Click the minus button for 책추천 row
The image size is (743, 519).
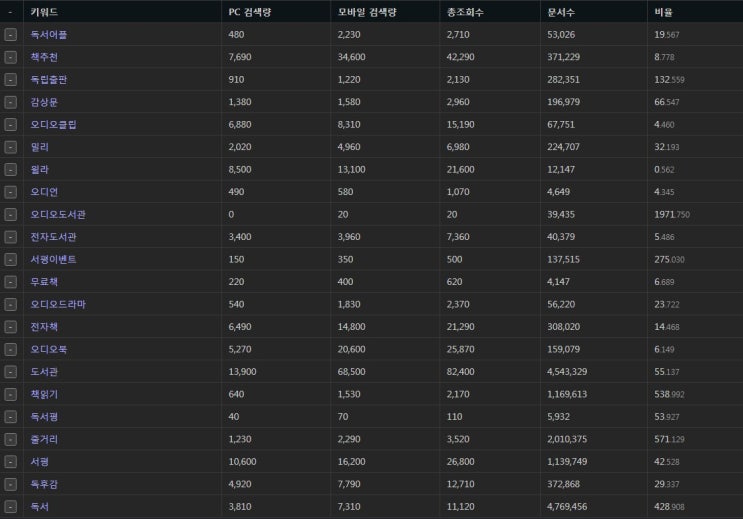pos(10,57)
